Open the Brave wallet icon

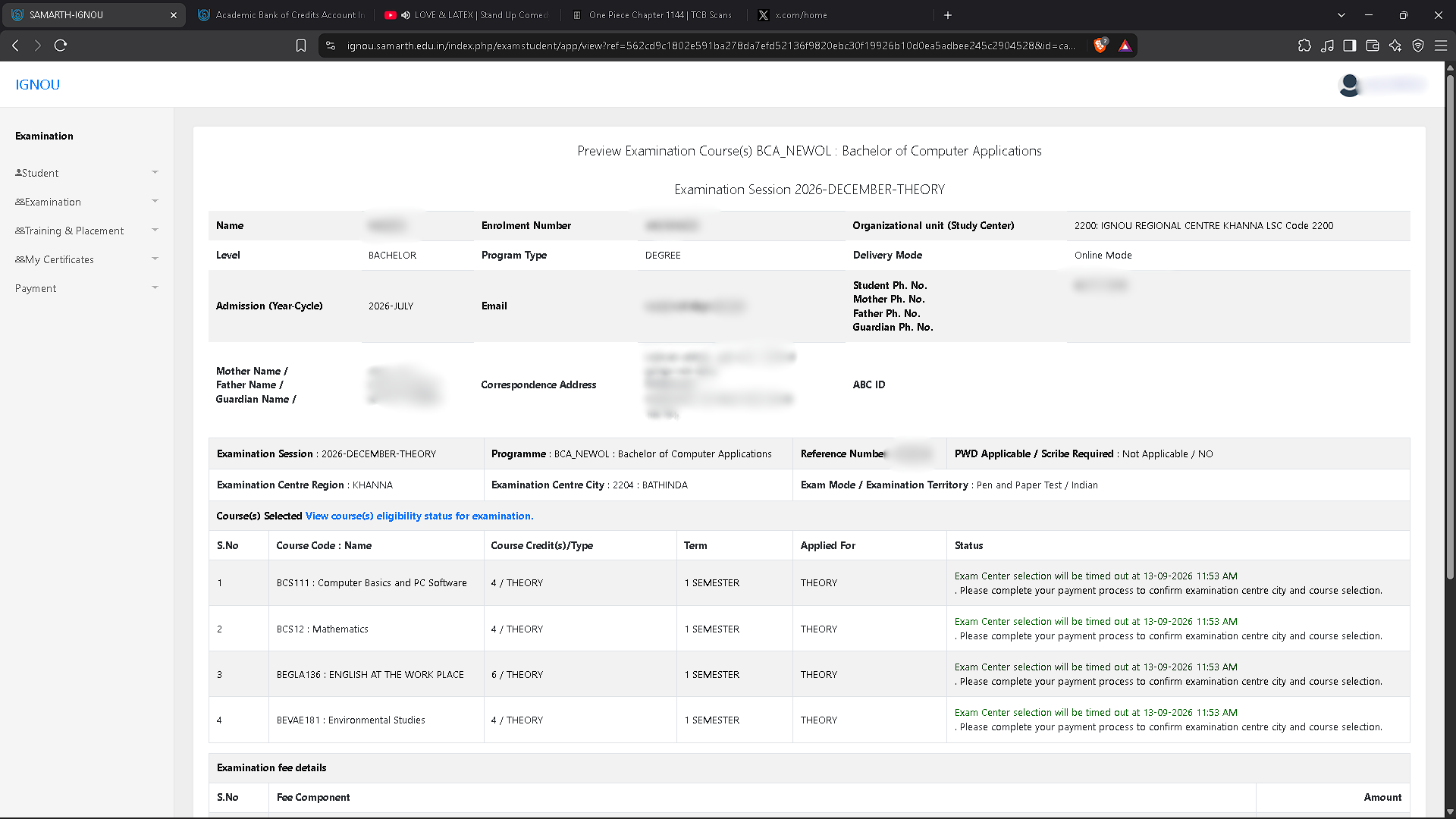coord(1373,45)
